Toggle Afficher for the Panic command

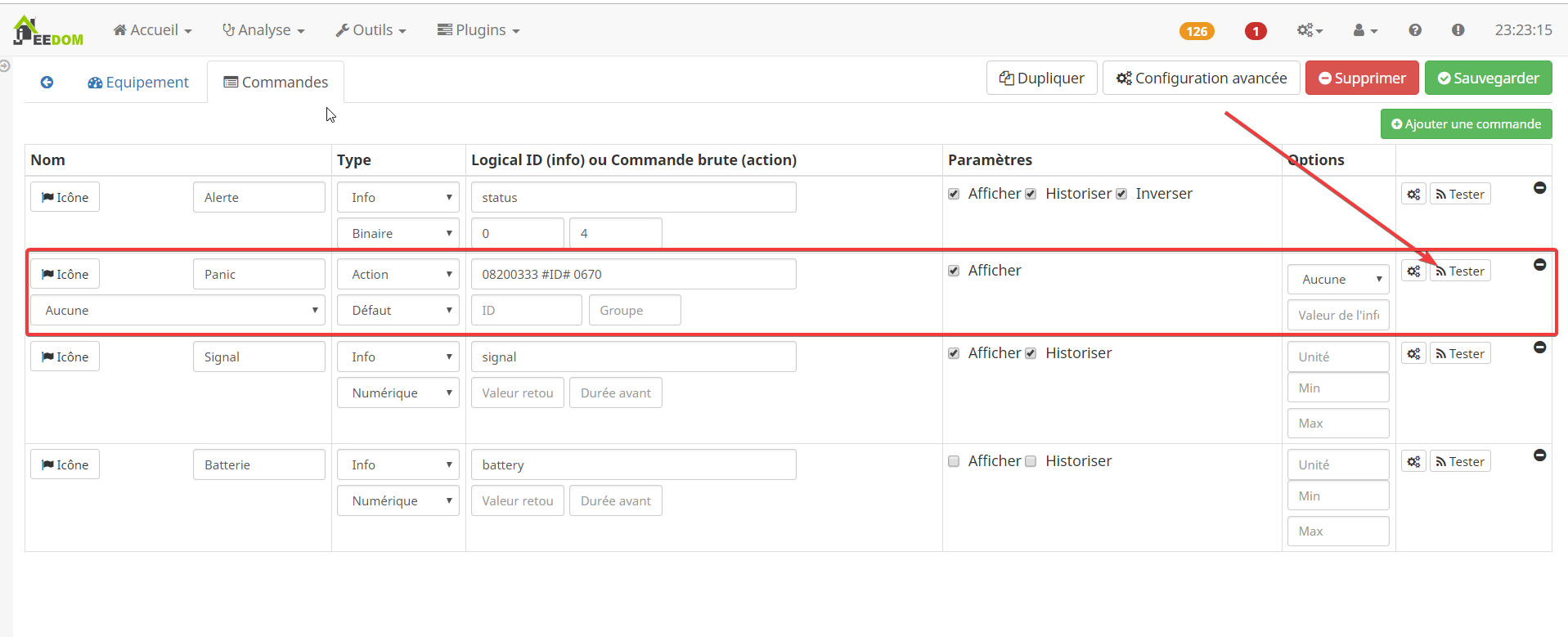(x=954, y=271)
